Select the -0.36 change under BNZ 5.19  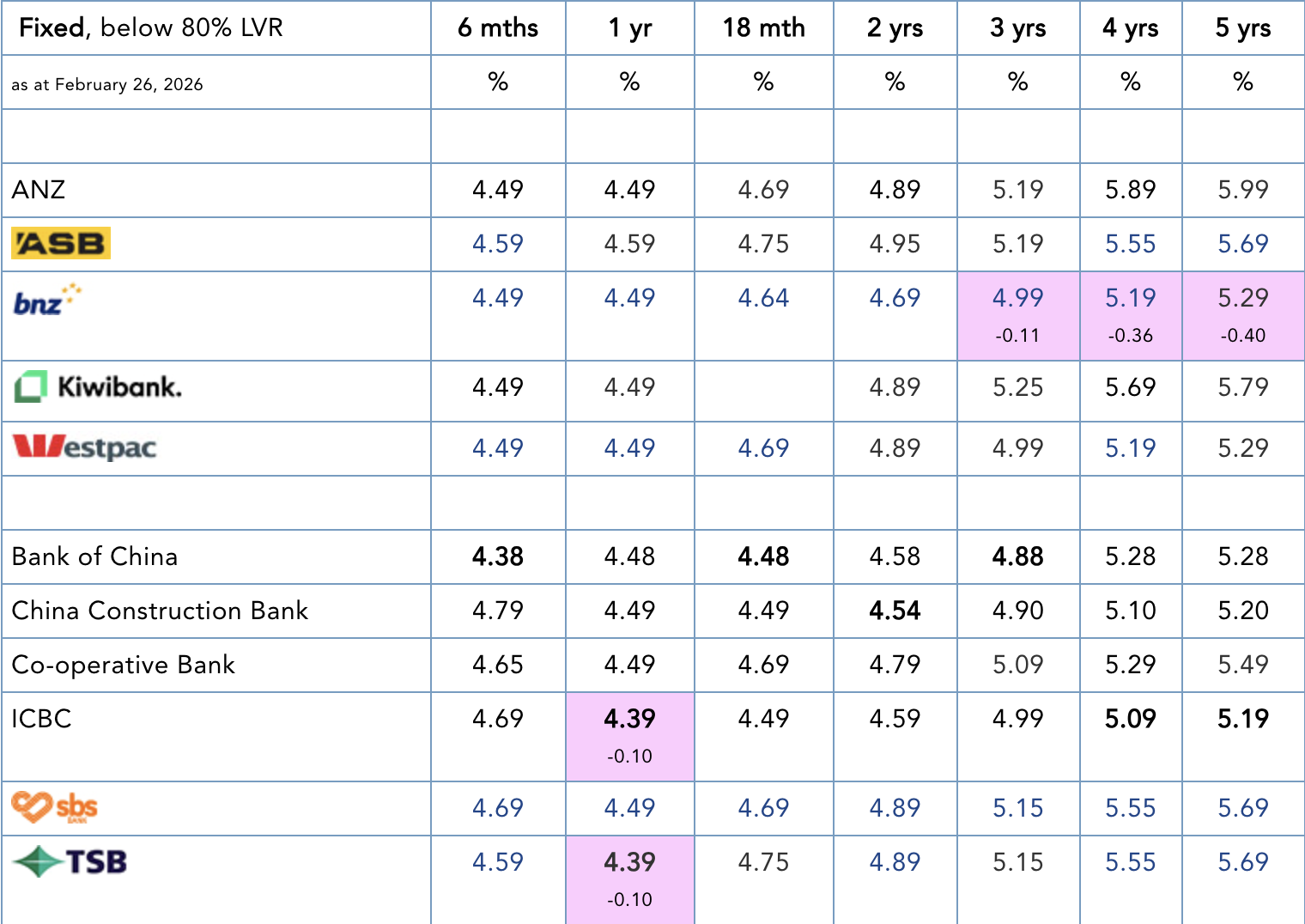coord(1131,336)
